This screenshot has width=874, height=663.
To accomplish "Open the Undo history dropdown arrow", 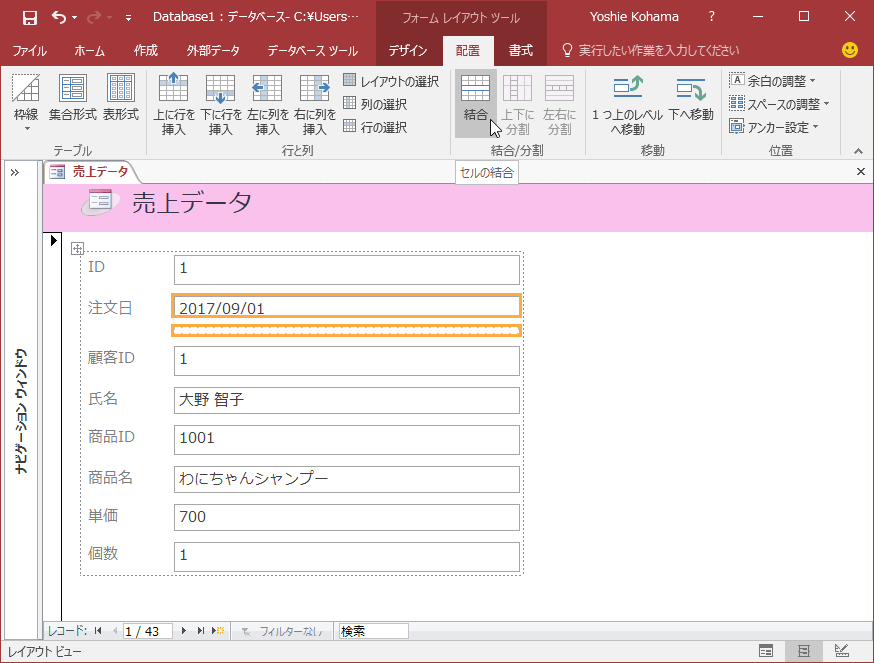I will (x=75, y=18).
